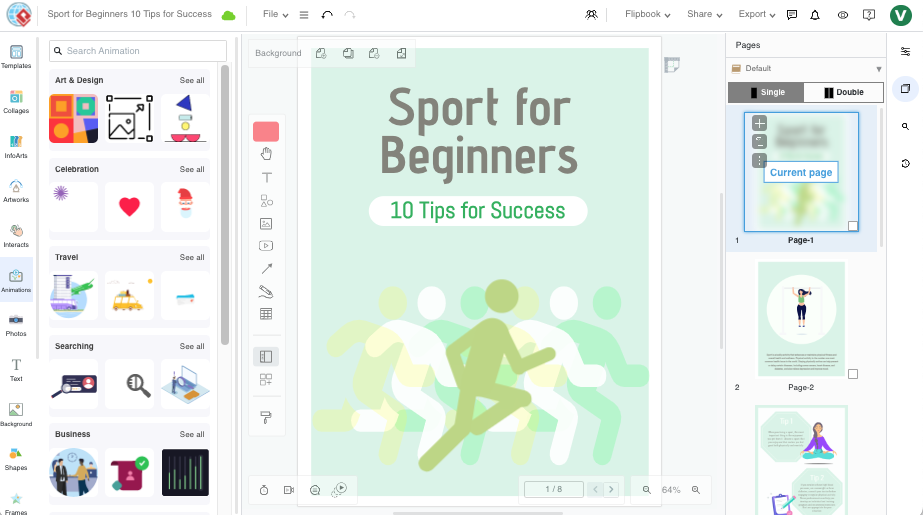Open the Photos panel in sidebar

(x=16, y=324)
